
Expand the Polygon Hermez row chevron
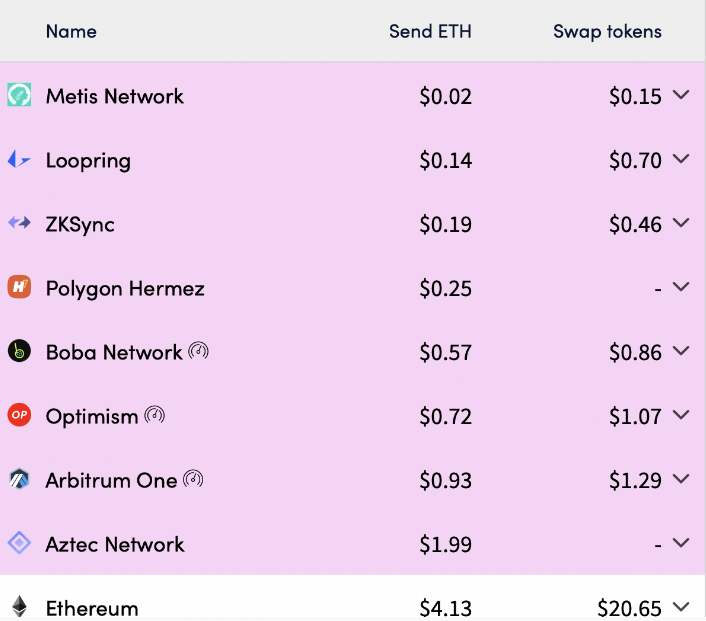click(x=681, y=286)
